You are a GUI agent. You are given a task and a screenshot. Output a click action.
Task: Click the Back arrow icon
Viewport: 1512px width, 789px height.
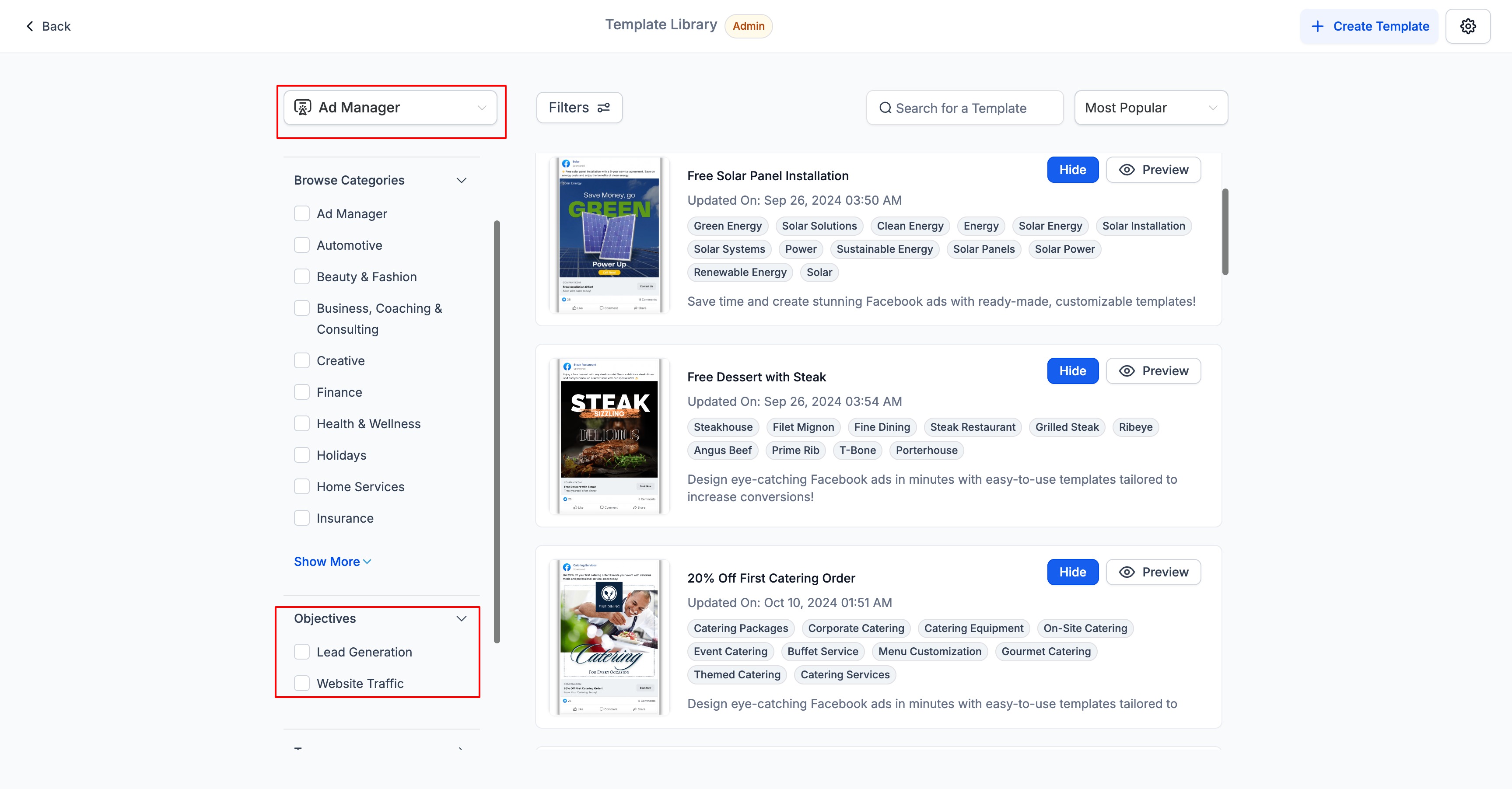(30, 26)
